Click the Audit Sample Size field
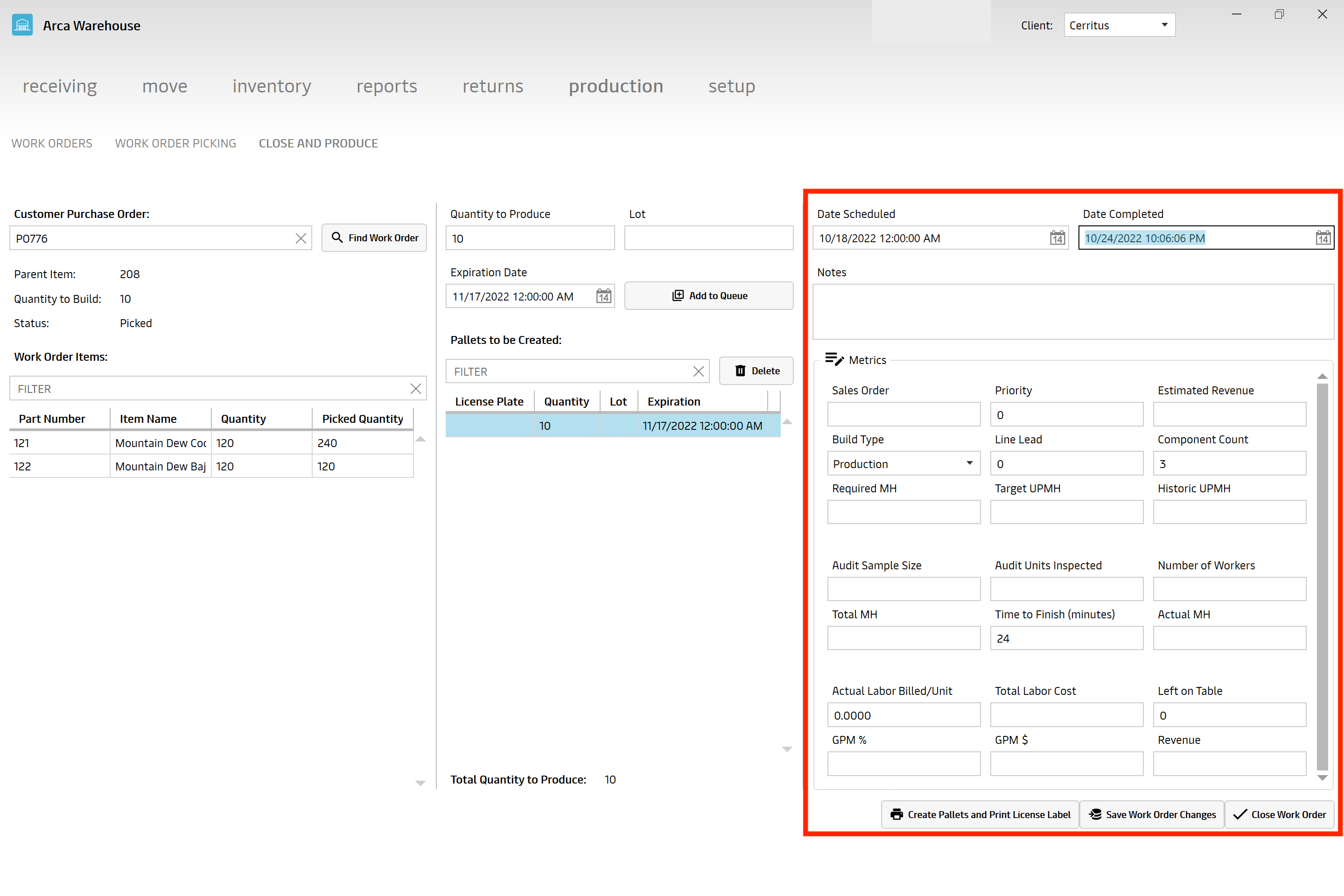This screenshot has width=1344, height=896. click(x=904, y=589)
